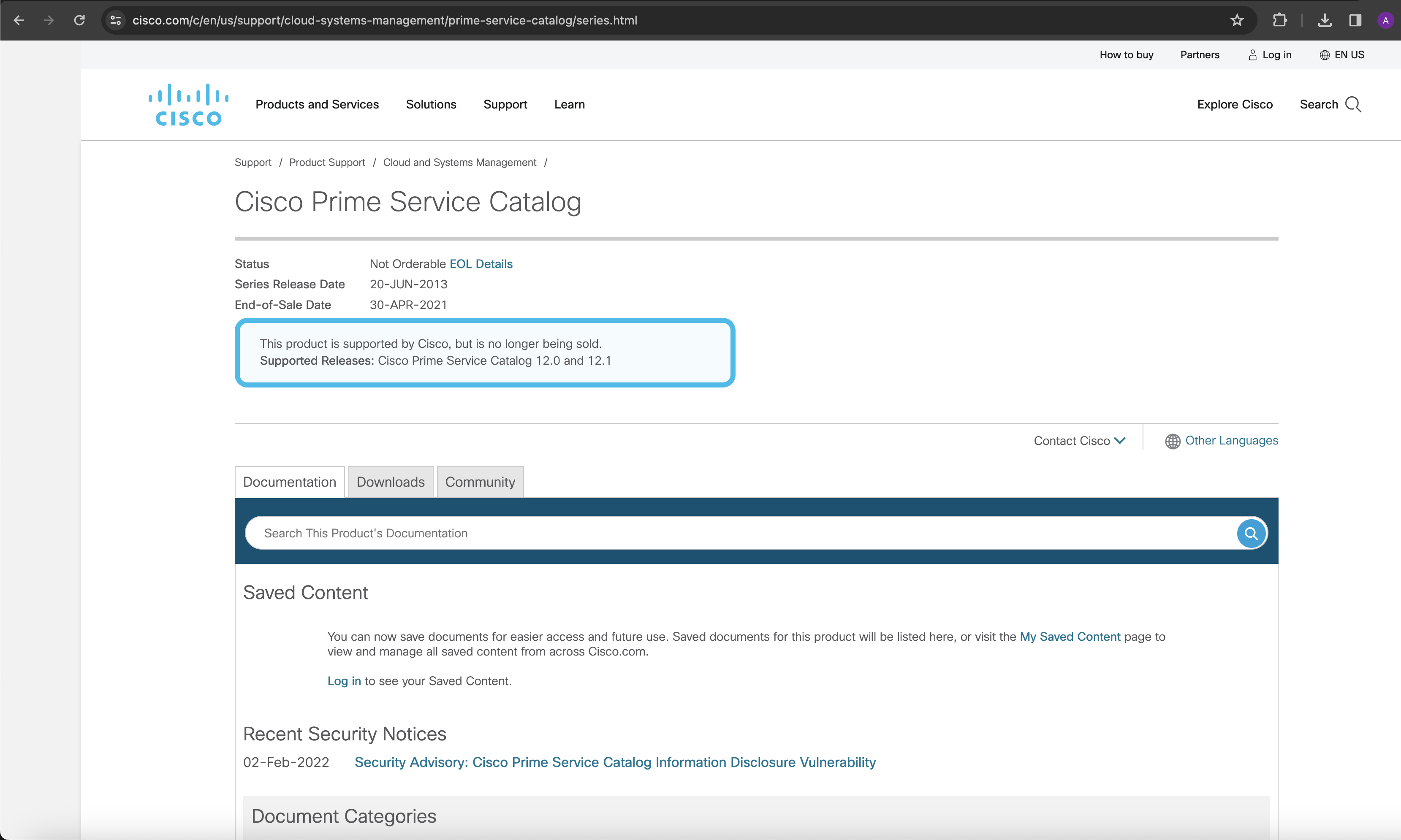Image resolution: width=1401 pixels, height=840 pixels.
Task: Open the EN US language selector
Action: coord(1341,55)
